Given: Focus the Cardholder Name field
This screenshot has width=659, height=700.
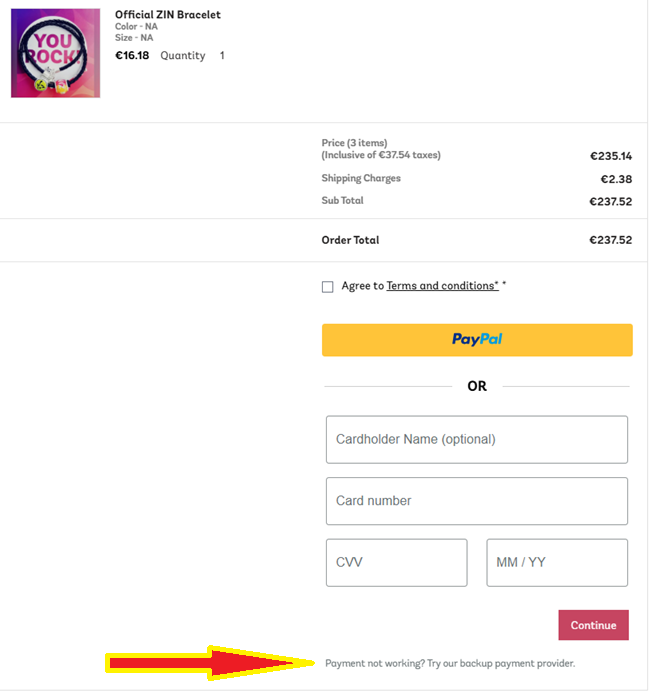Looking at the screenshot, I should [x=477, y=440].
